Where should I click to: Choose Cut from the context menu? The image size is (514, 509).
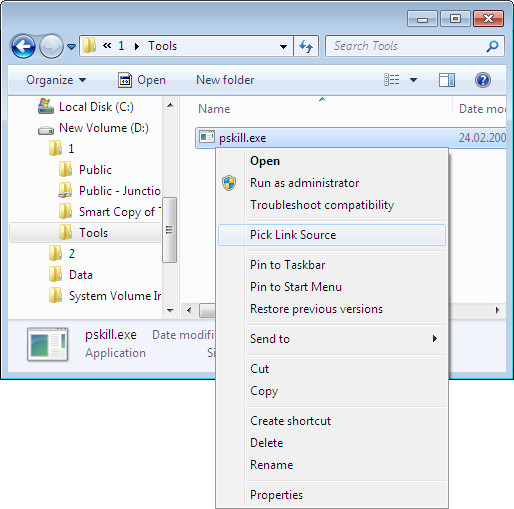259,369
